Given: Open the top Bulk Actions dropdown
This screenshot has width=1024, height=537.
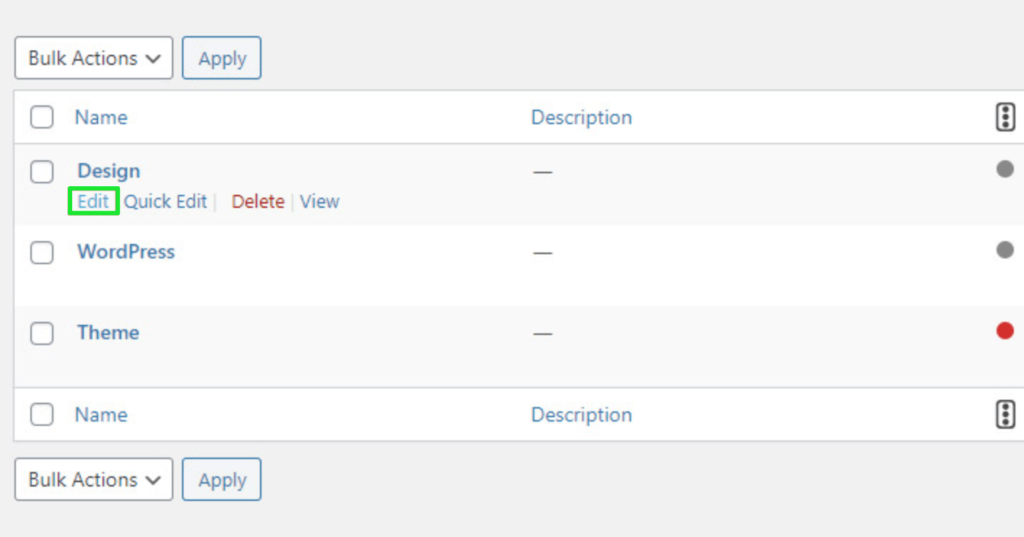Looking at the screenshot, I should [x=94, y=58].
